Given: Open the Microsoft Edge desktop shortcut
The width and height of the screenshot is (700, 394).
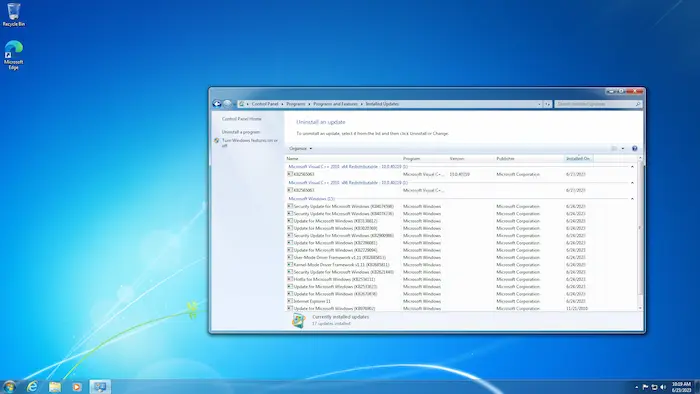Looking at the screenshot, I should (x=13, y=55).
